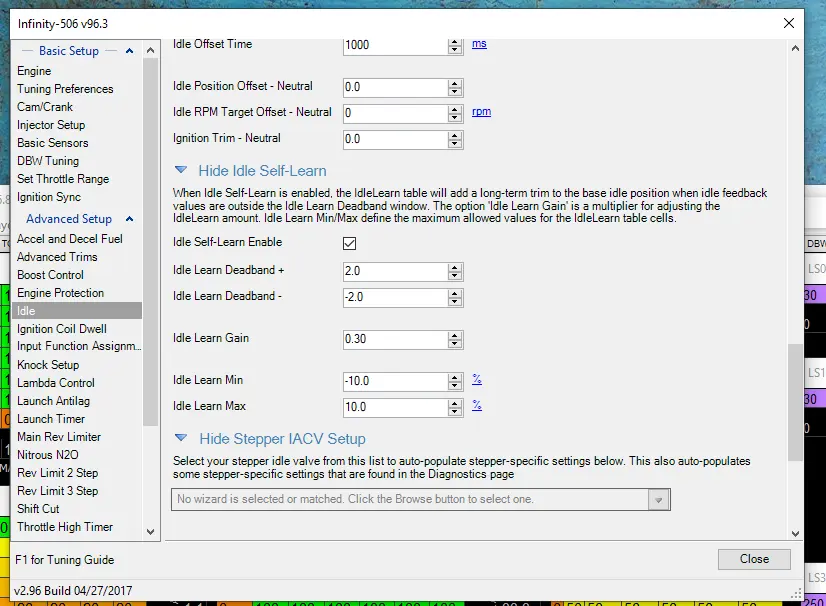Select Engine Protection item
This screenshot has height=606, width=826.
tap(61, 292)
